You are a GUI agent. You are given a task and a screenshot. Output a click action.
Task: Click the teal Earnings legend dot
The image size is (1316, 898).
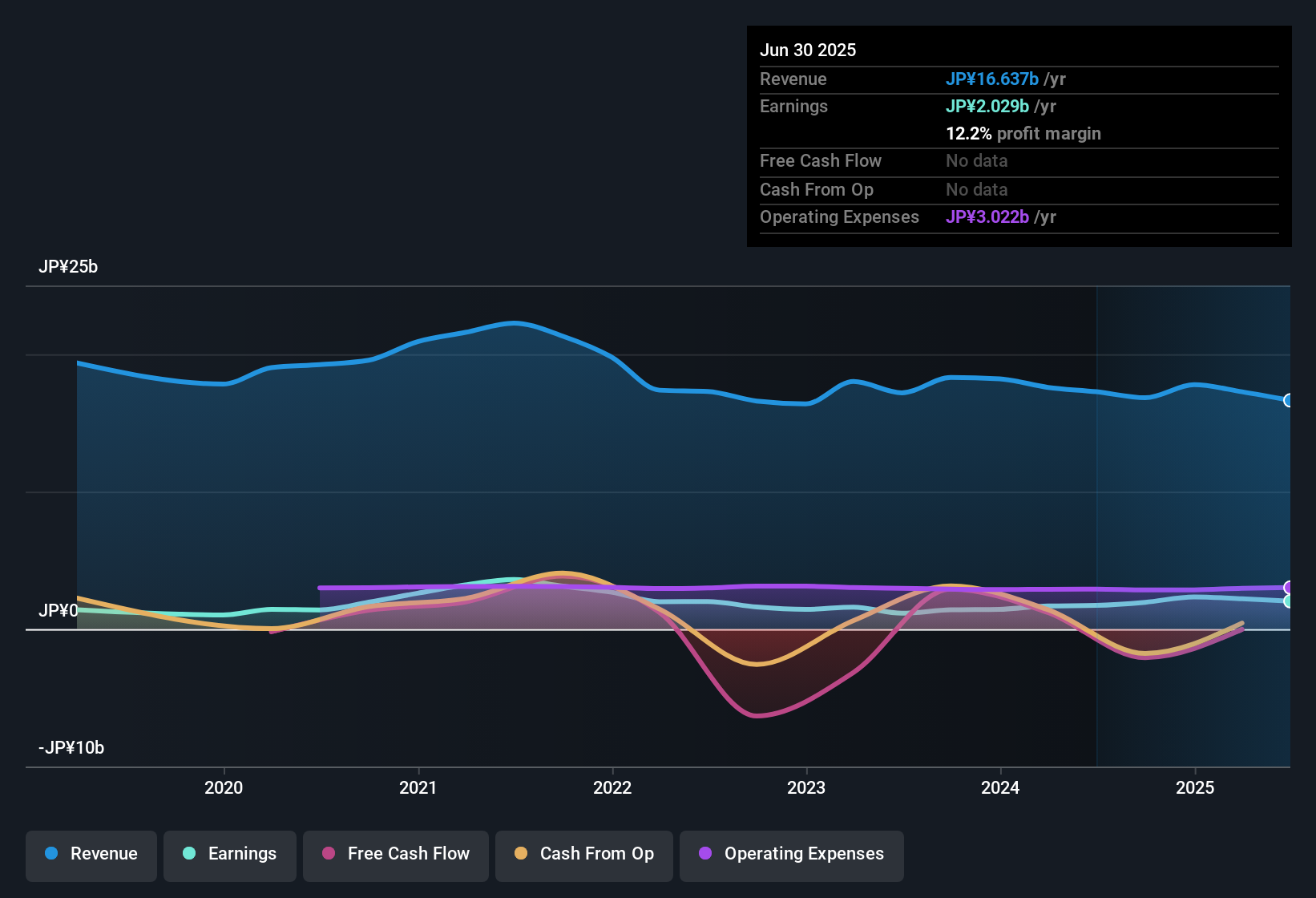(x=189, y=853)
